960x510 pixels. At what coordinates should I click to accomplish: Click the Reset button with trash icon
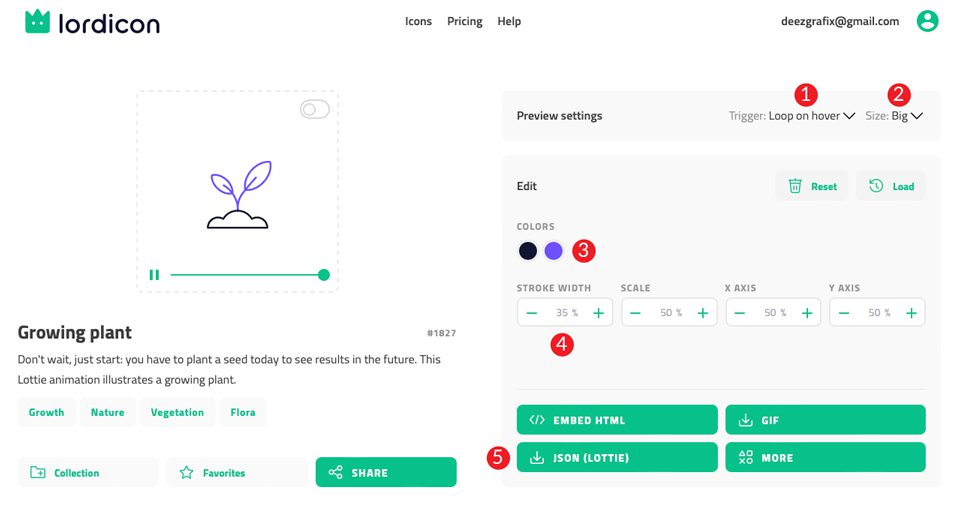[x=812, y=186]
